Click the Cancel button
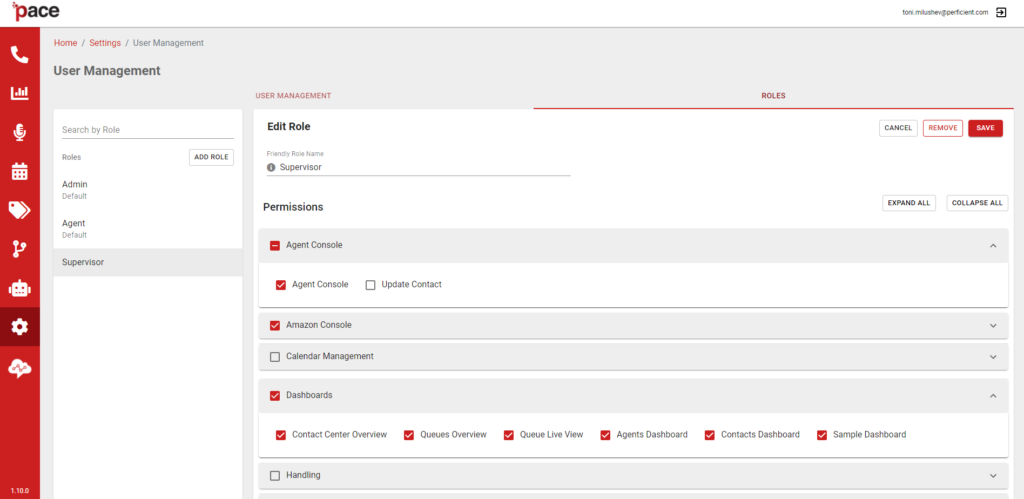The width and height of the screenshot is (1024, 499). [898, 128]
